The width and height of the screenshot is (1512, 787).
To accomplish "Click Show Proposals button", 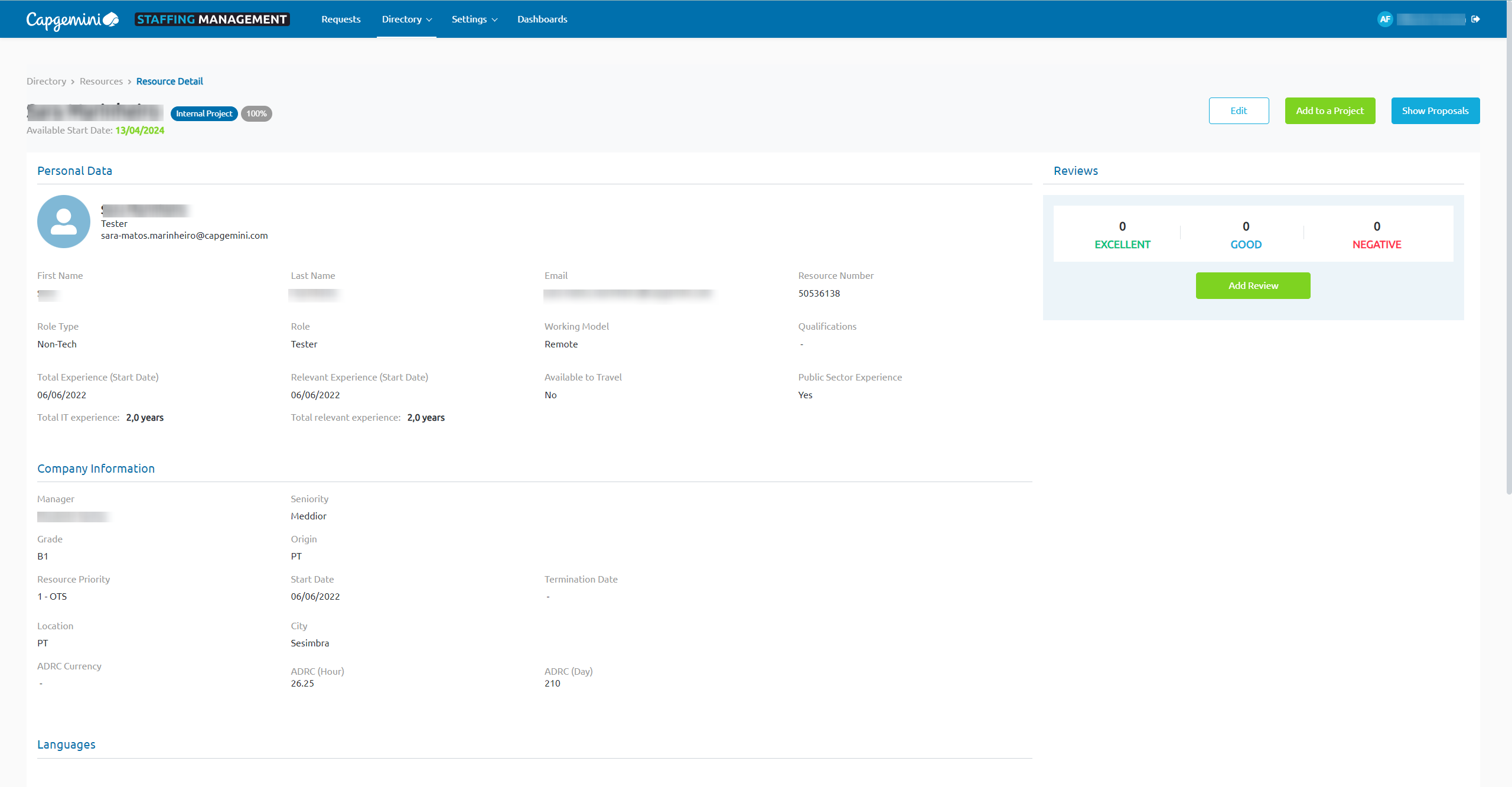I will (1435, 111).
